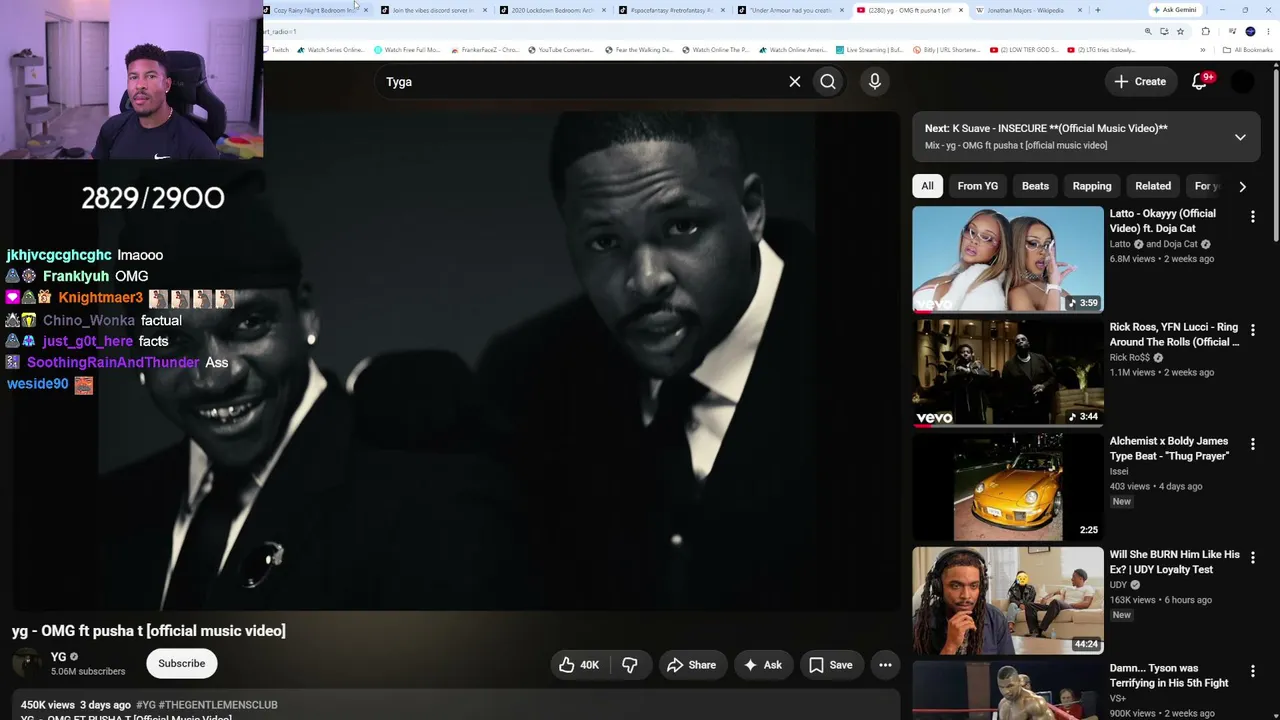Filter recommendations by Related
The height and width of the screenshot is (720, 1280).
[1153, 186]
